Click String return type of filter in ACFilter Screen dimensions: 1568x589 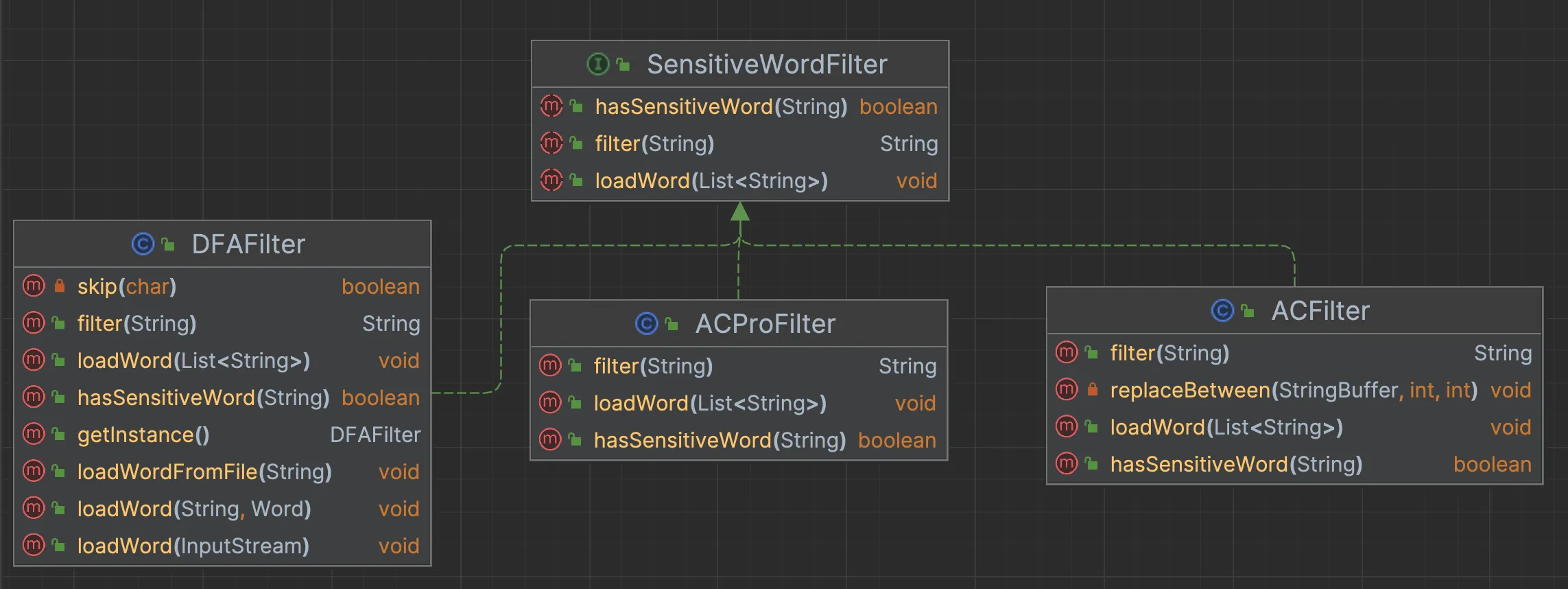1503,353
